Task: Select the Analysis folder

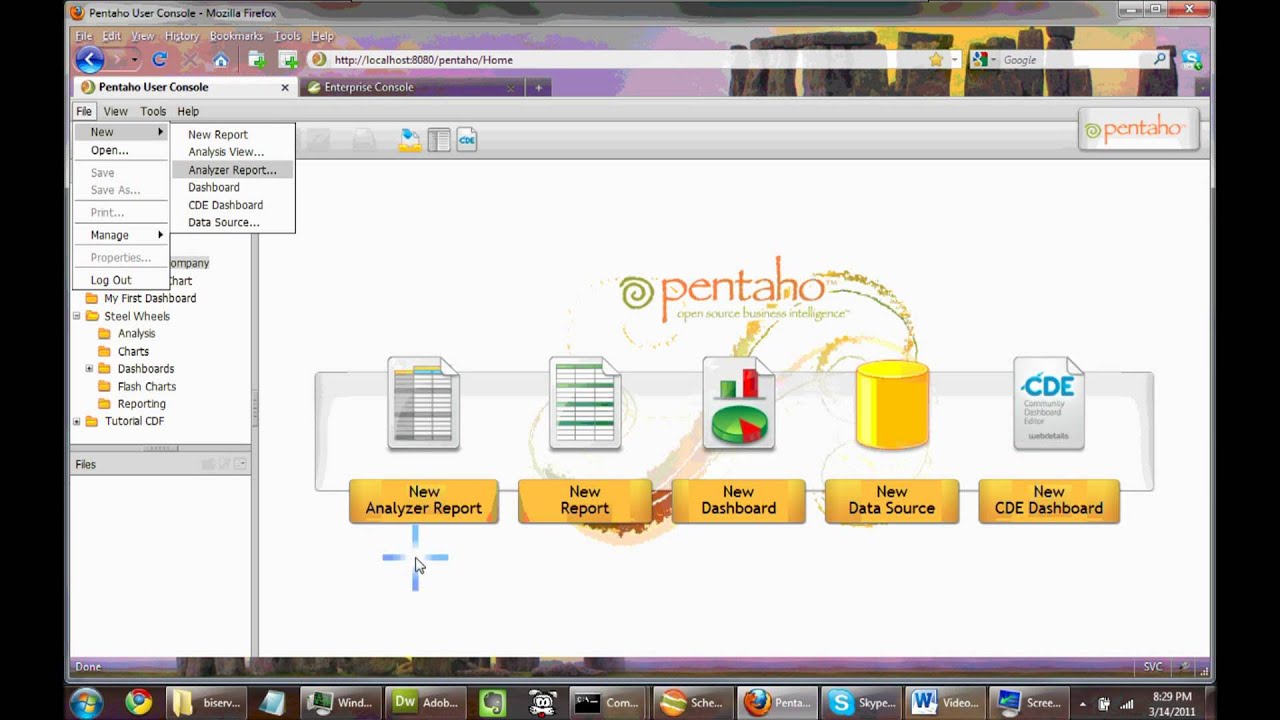Action: pos(136,334)
